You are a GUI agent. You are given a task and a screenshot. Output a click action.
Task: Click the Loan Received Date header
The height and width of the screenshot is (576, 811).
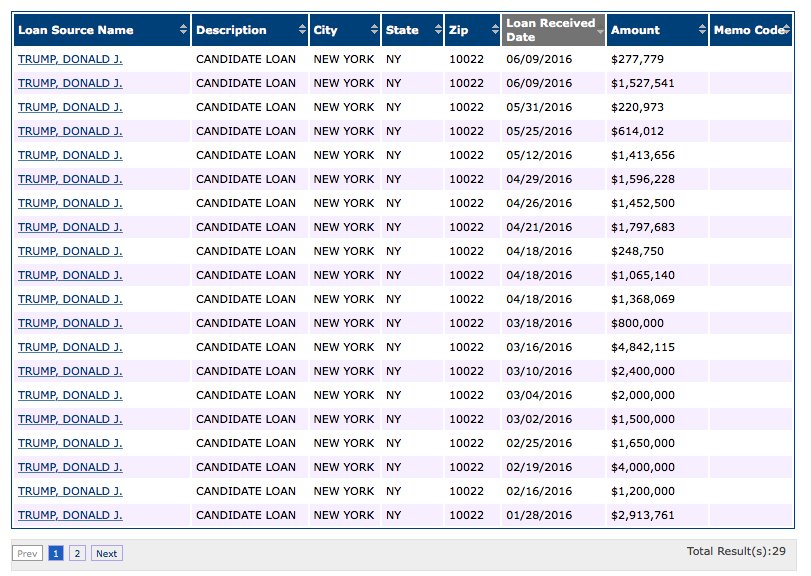click(553, 30)
